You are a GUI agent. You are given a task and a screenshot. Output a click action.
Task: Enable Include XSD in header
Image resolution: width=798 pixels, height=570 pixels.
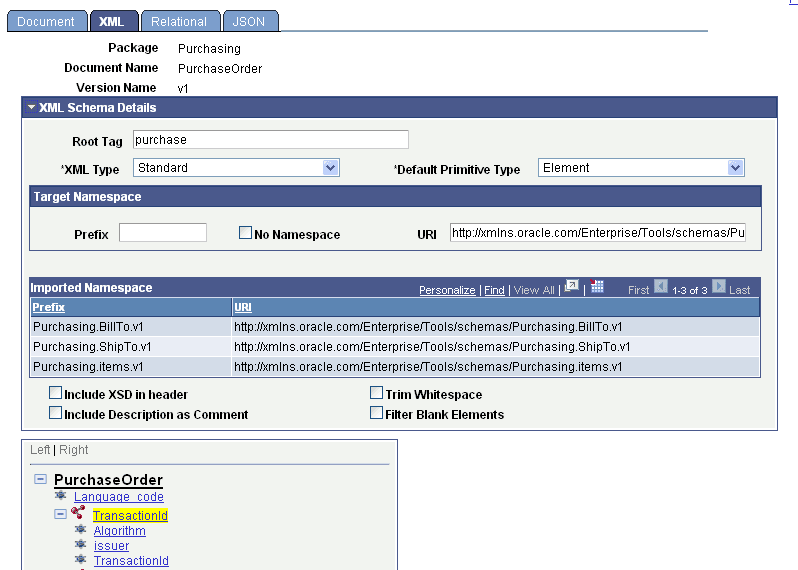[55, 393]
